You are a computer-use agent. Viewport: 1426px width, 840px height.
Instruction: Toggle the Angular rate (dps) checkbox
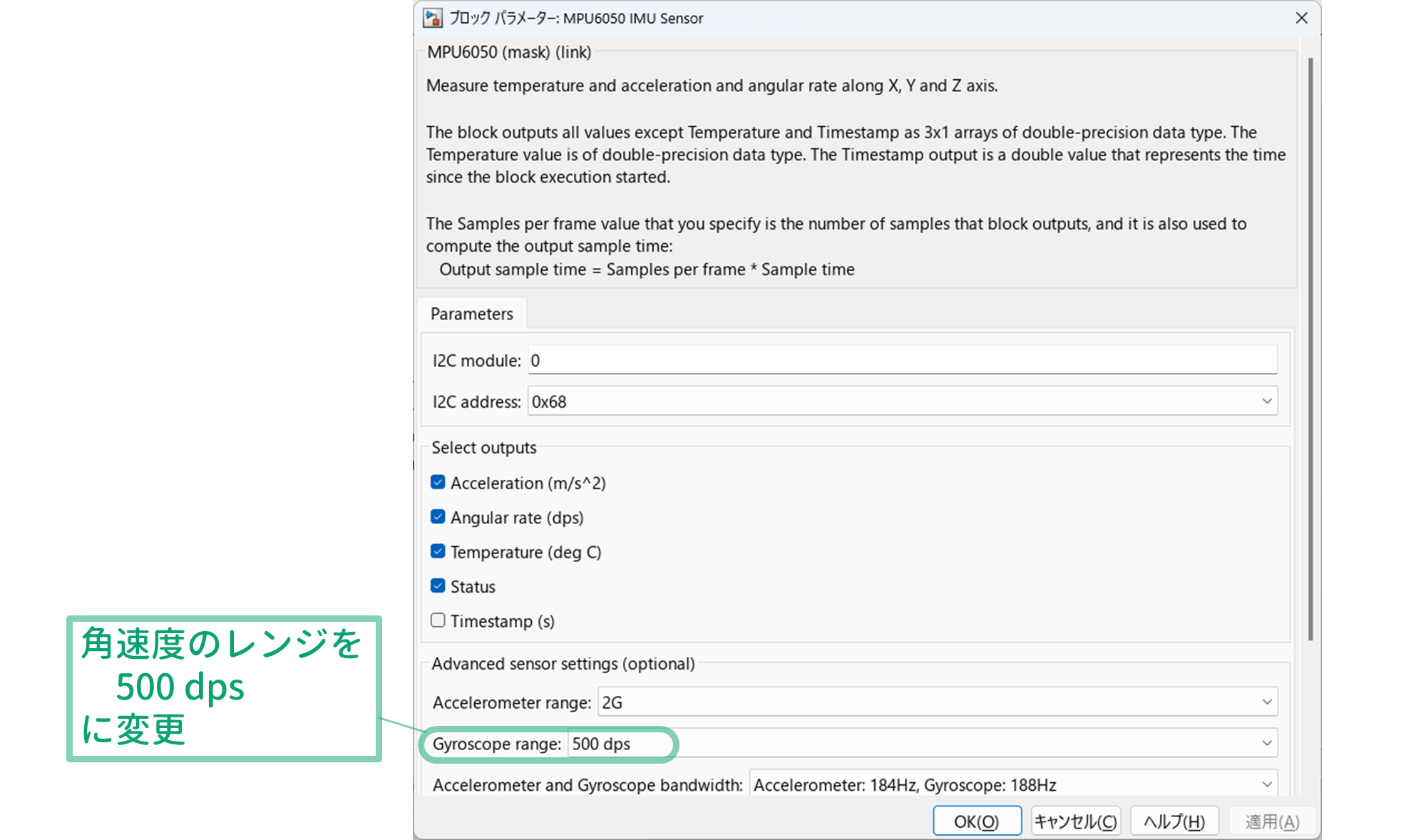coord(438,517)
